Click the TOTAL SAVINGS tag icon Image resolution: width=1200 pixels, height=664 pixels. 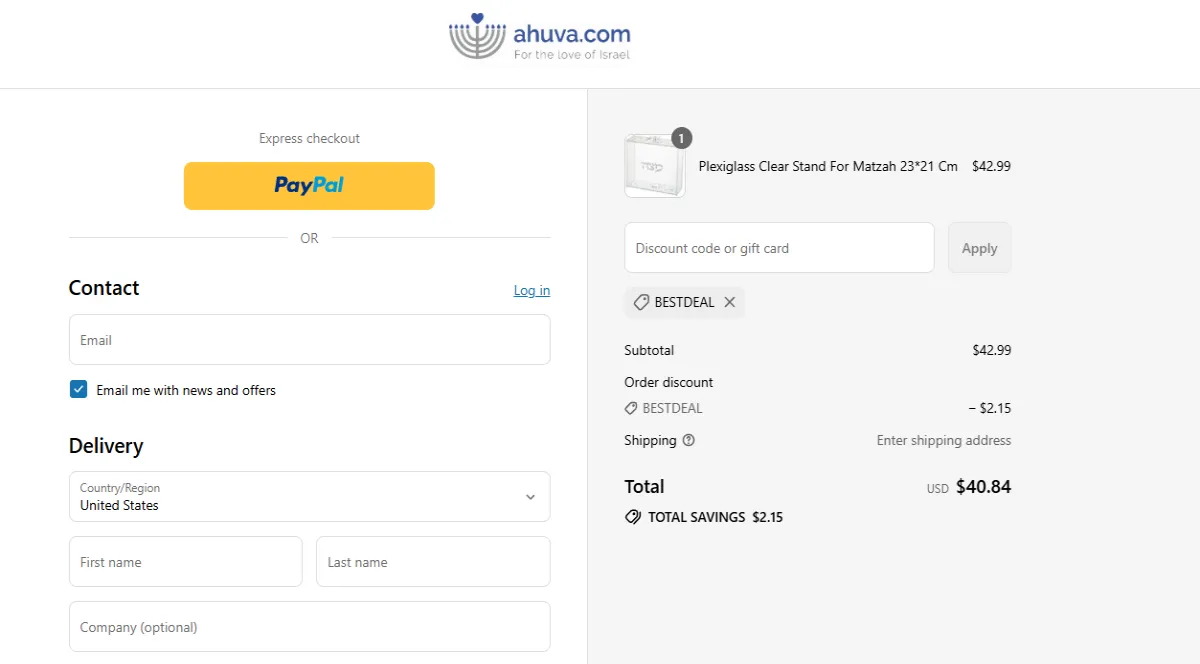coord(632,516)
